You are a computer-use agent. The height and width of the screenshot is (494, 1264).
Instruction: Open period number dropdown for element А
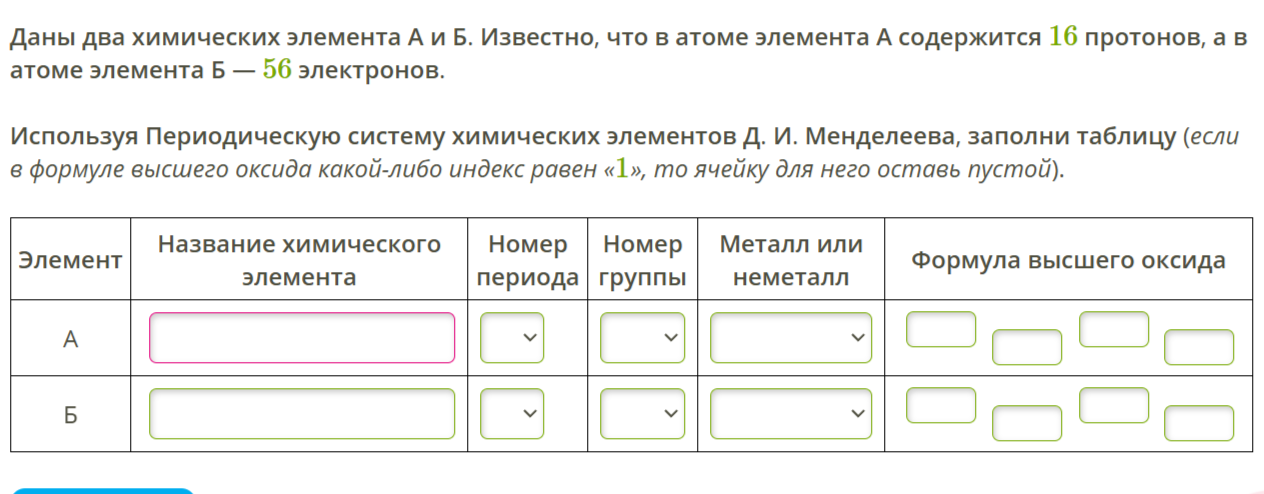[512, 338]
